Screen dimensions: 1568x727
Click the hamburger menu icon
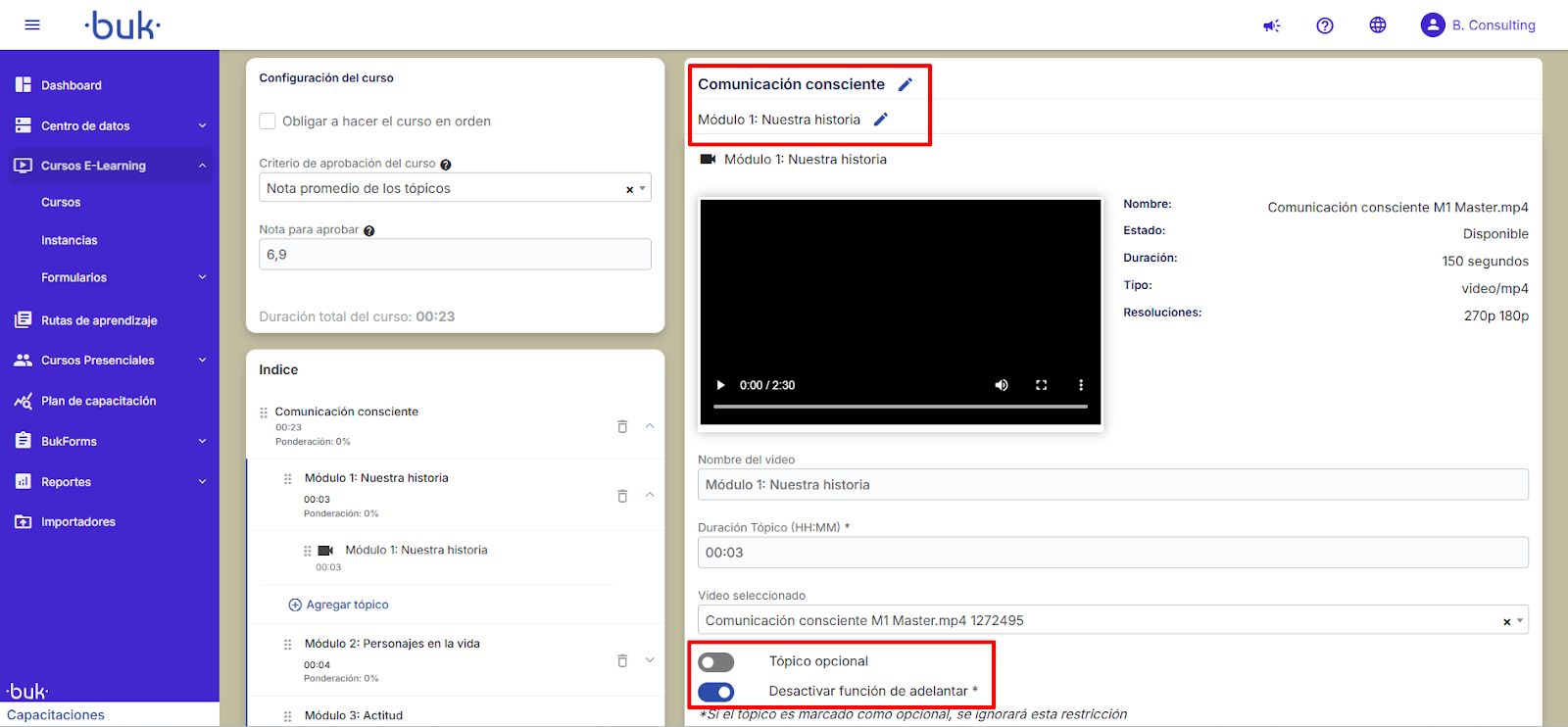click(x=32, y=25)
